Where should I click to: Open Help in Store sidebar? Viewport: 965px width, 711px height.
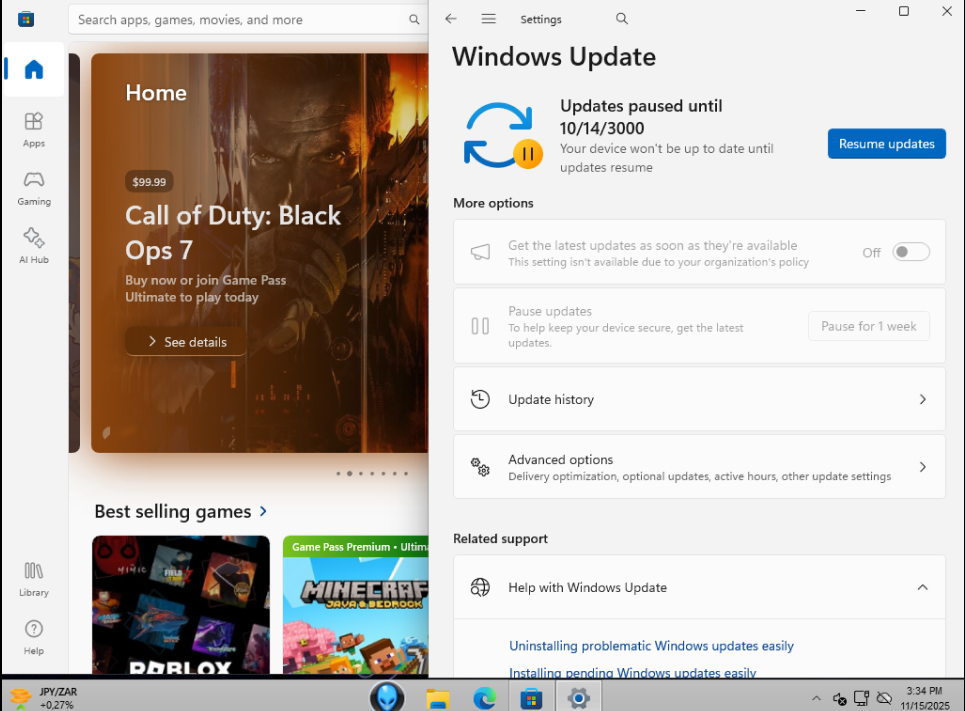[x=33, y=638]
